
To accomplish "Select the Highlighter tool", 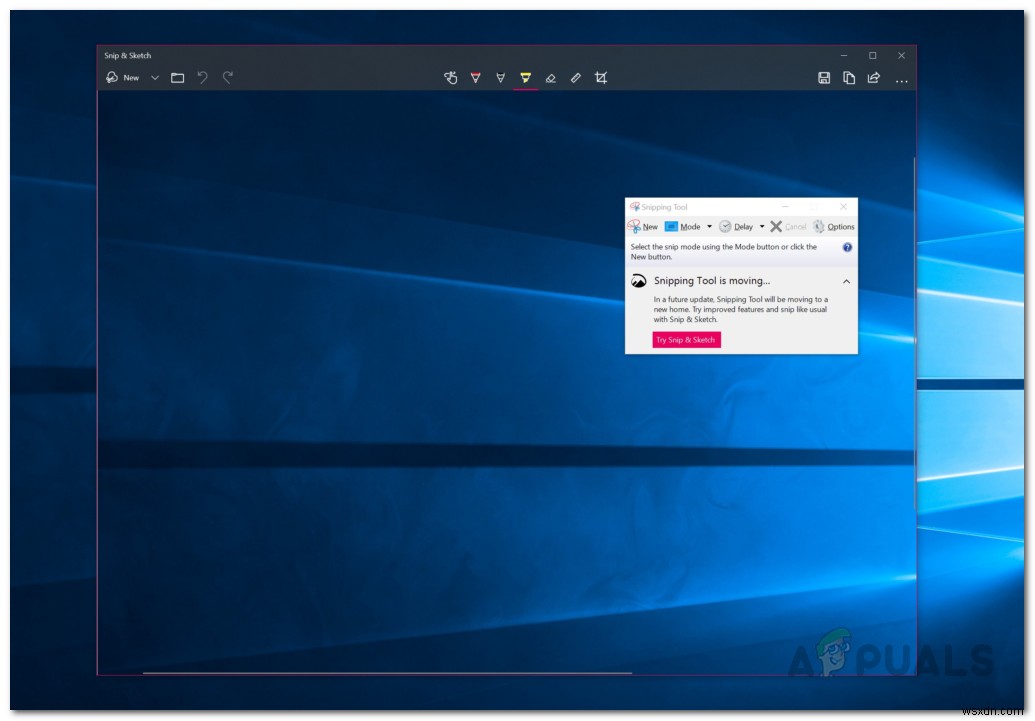I will tap(524, 77).
